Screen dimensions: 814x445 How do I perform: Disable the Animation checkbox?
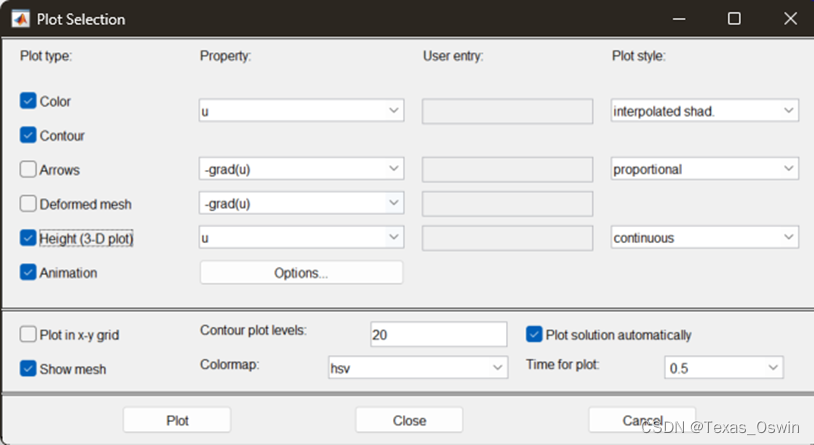(28, 272)
